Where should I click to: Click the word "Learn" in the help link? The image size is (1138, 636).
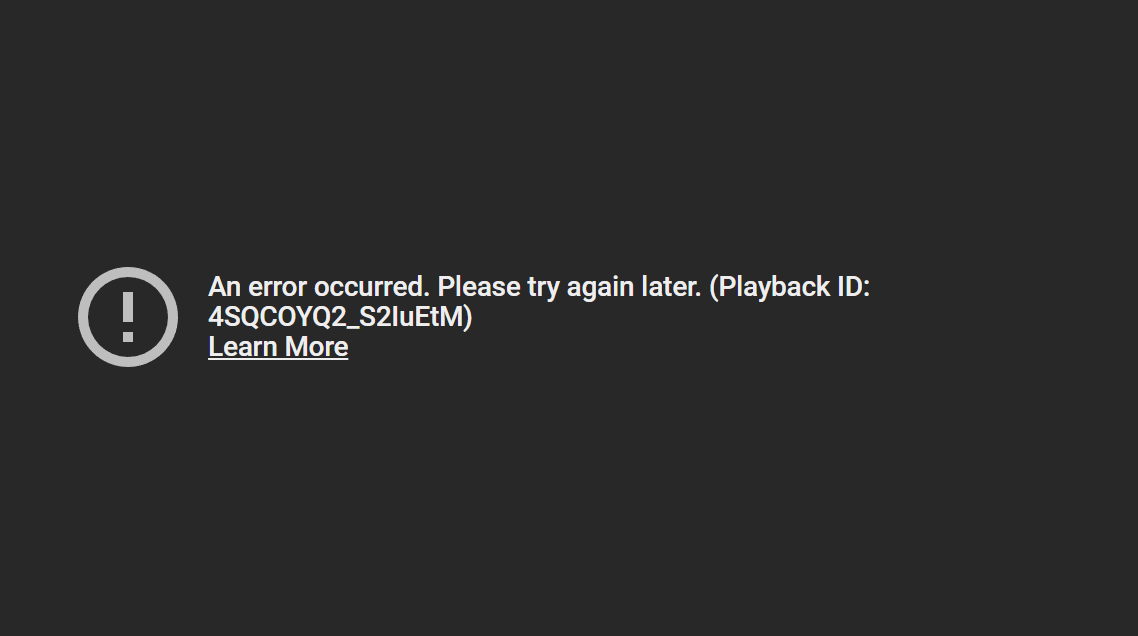[x=243, y=346]
